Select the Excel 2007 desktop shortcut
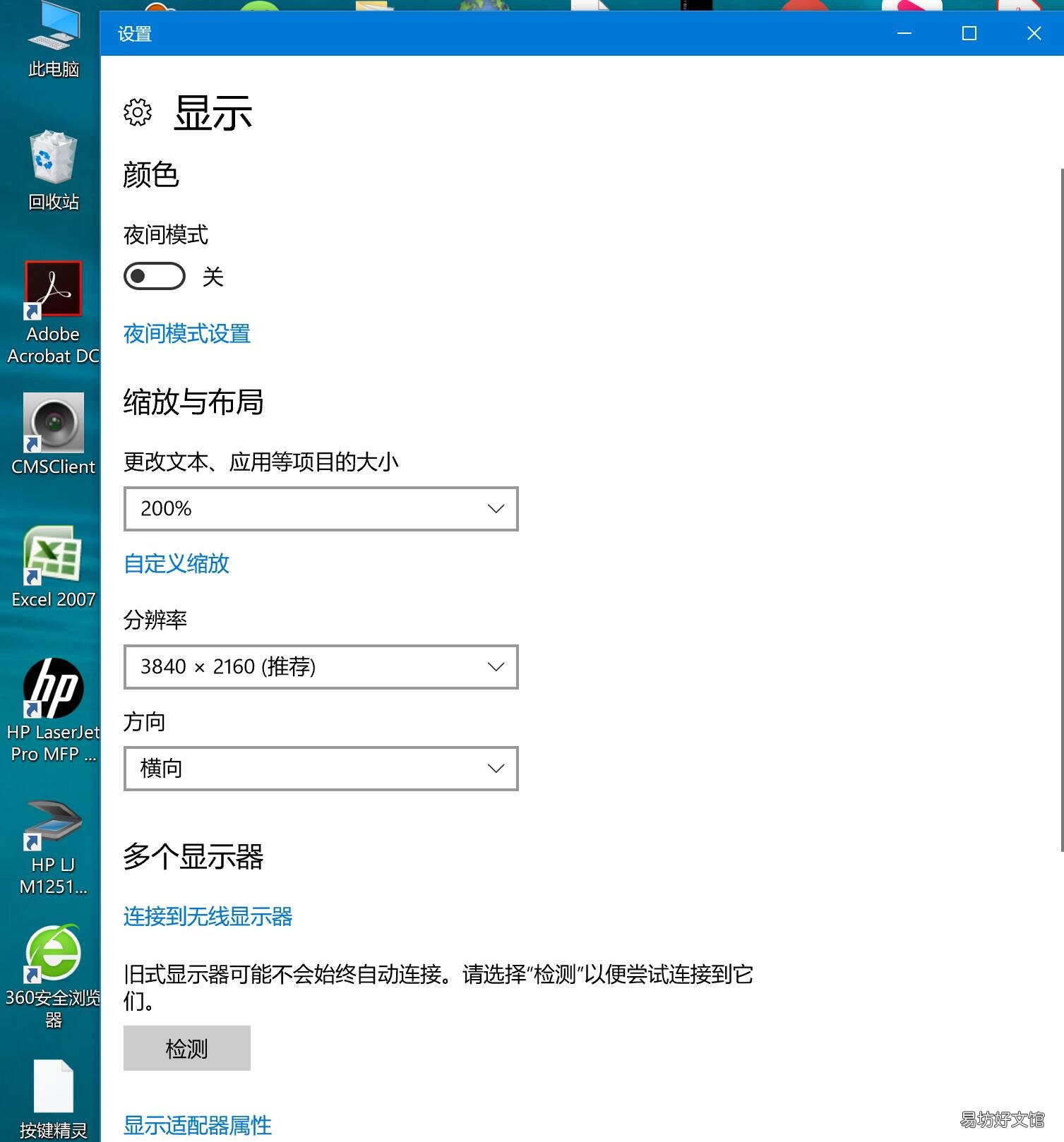The height and width of the screenshot is (1142, 1064). pos(53,567)
